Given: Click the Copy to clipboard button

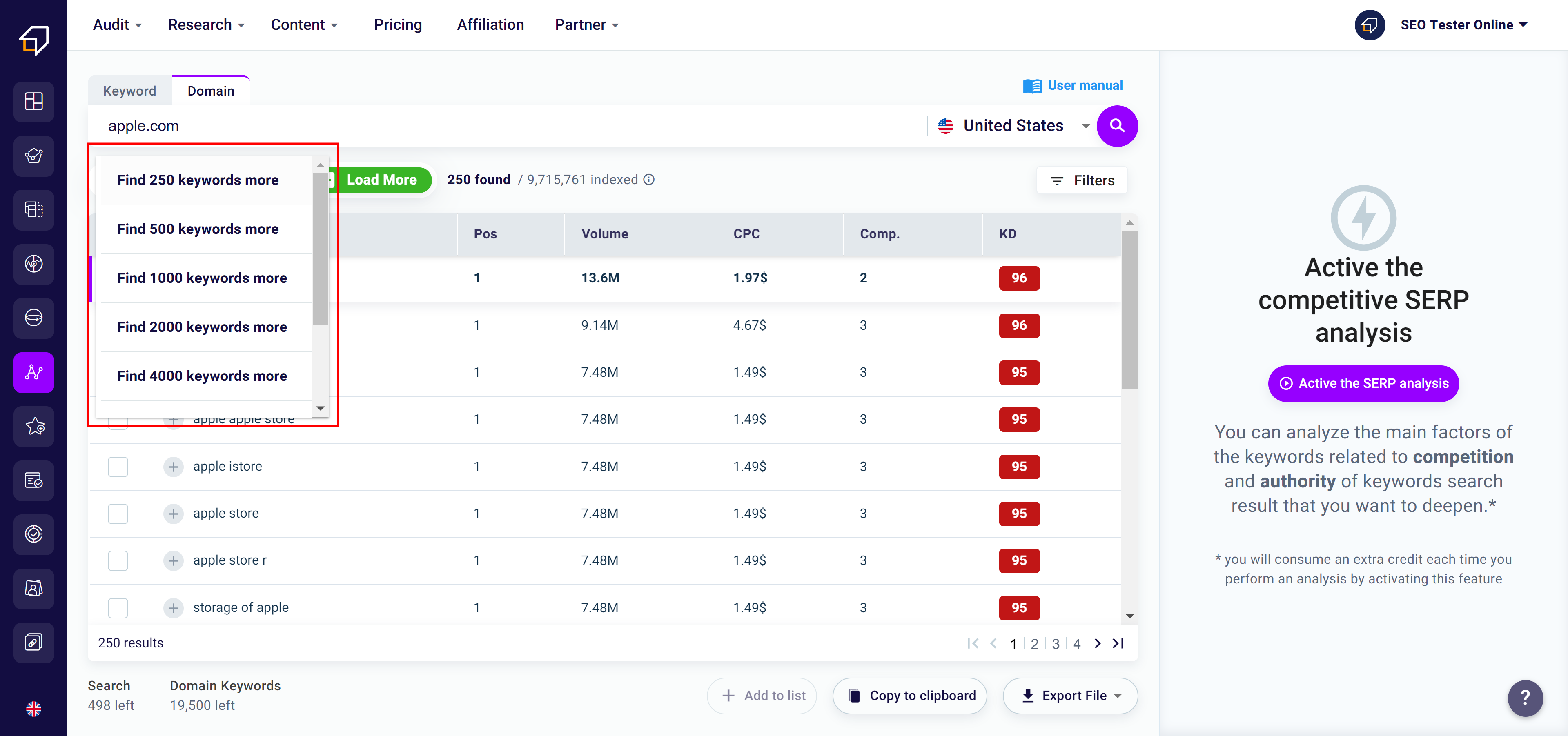Looking at the screenshot, I should [909, 695].
